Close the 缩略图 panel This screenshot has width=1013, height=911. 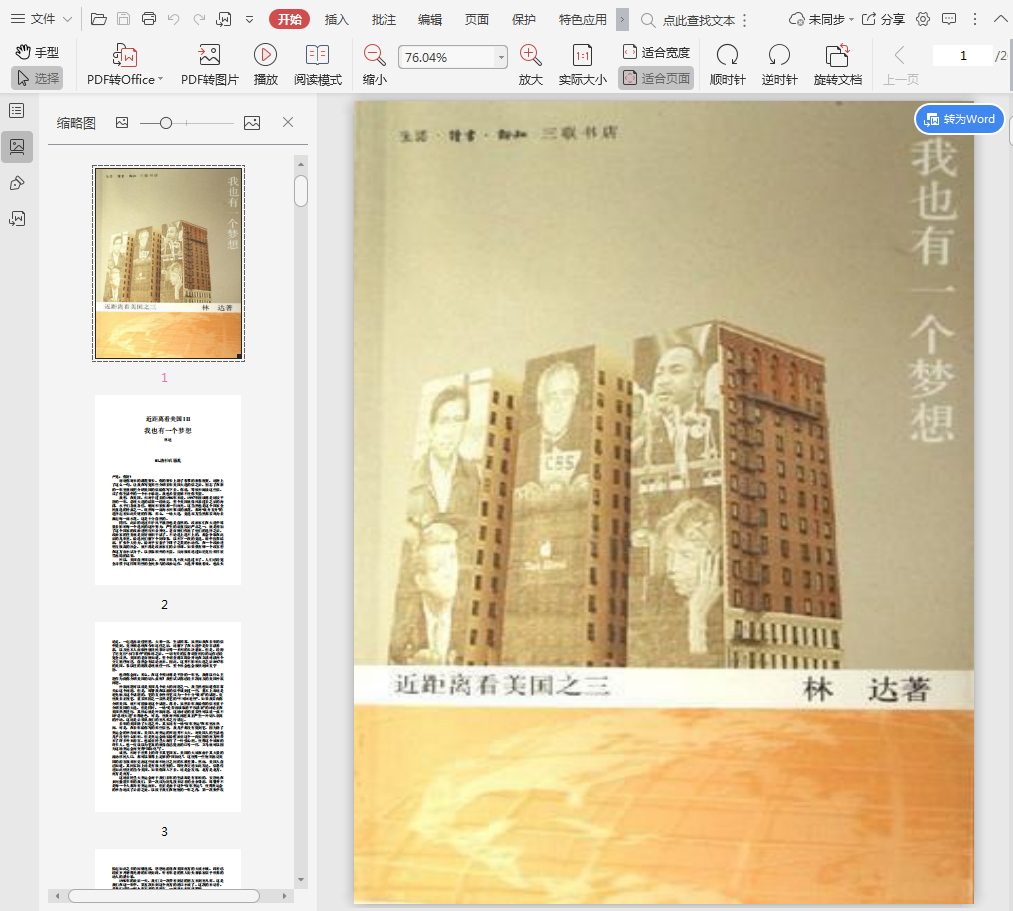[288, 122]
